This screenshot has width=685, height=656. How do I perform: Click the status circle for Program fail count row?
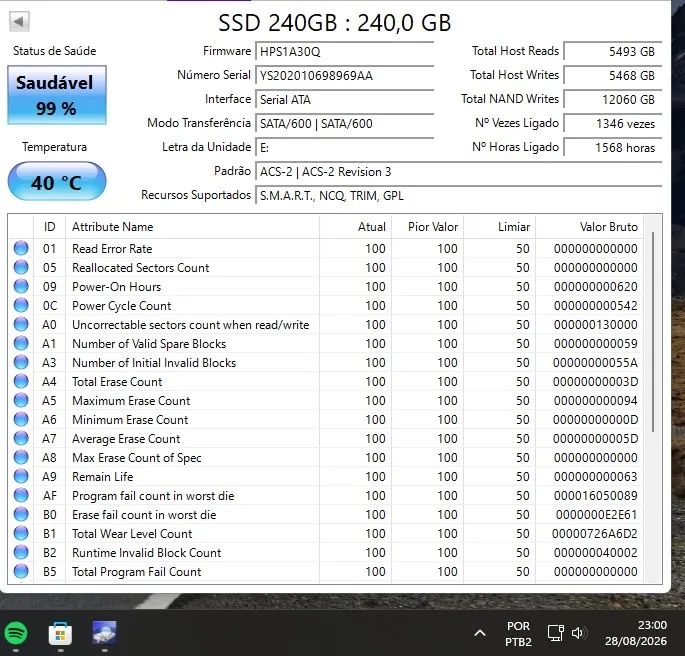[x=21, y=495]
